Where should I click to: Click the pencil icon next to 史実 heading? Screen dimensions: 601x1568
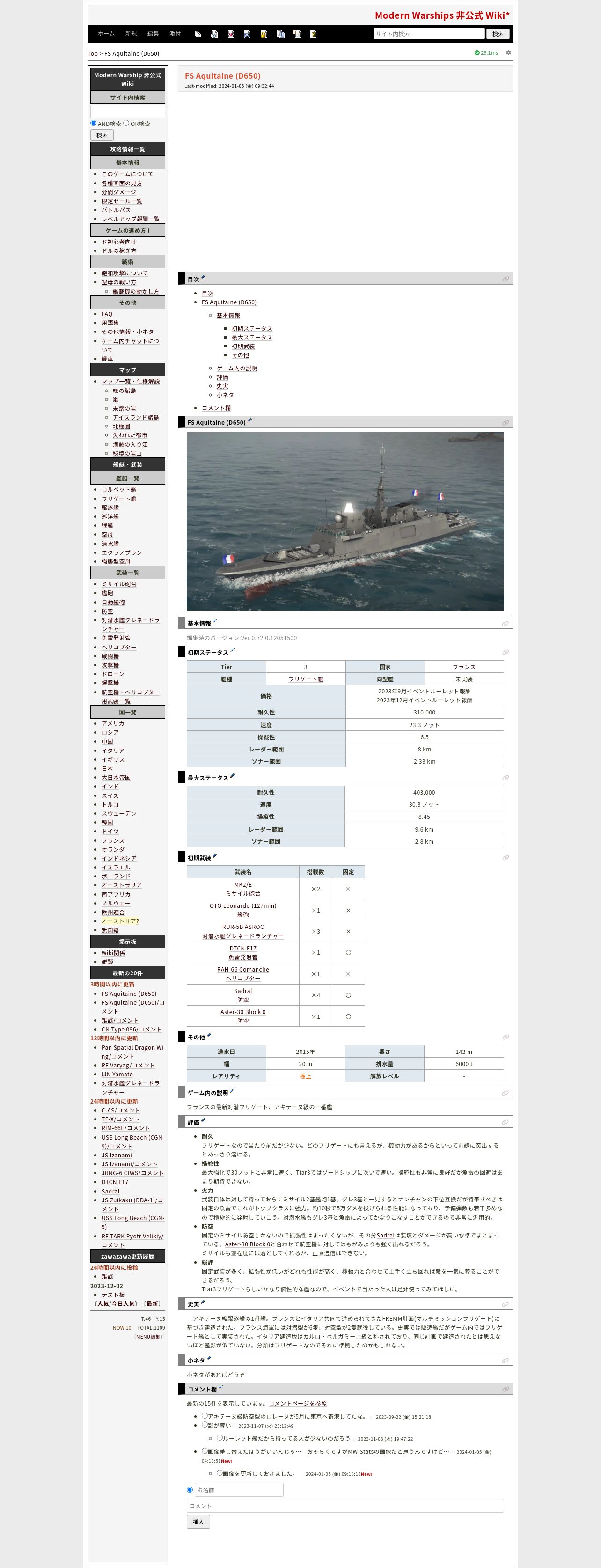coord(203,1302)
